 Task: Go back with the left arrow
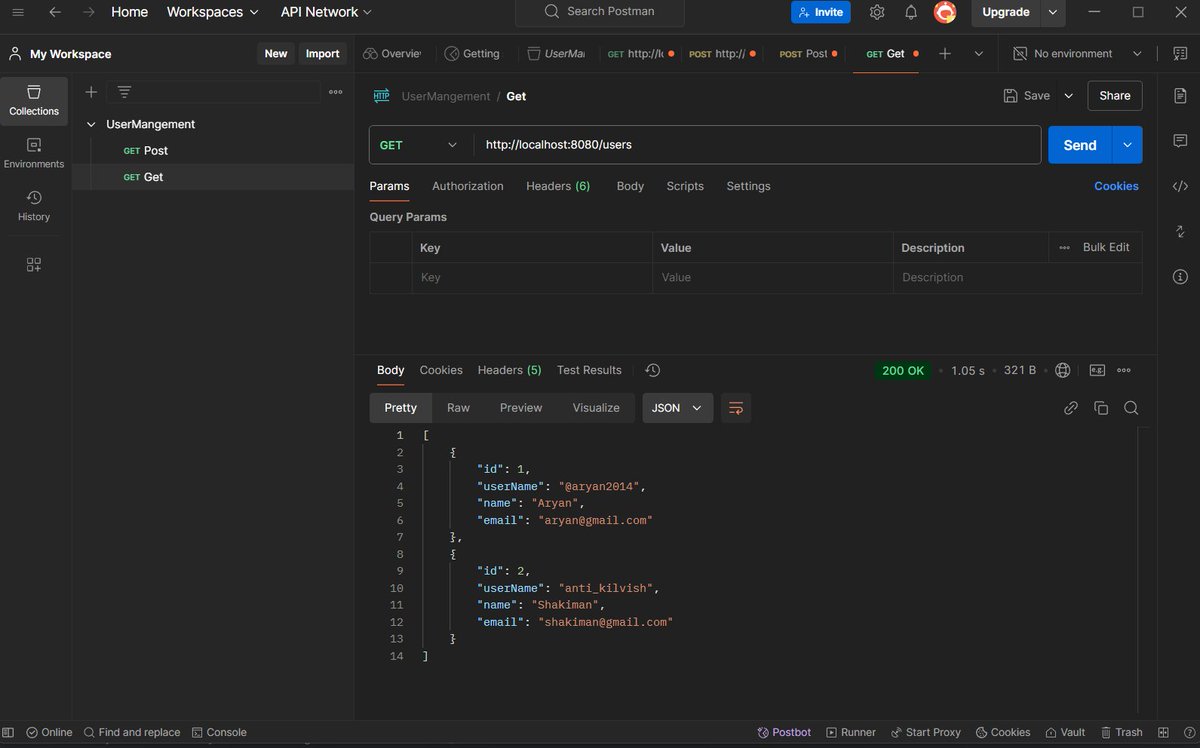pos(54,12)
